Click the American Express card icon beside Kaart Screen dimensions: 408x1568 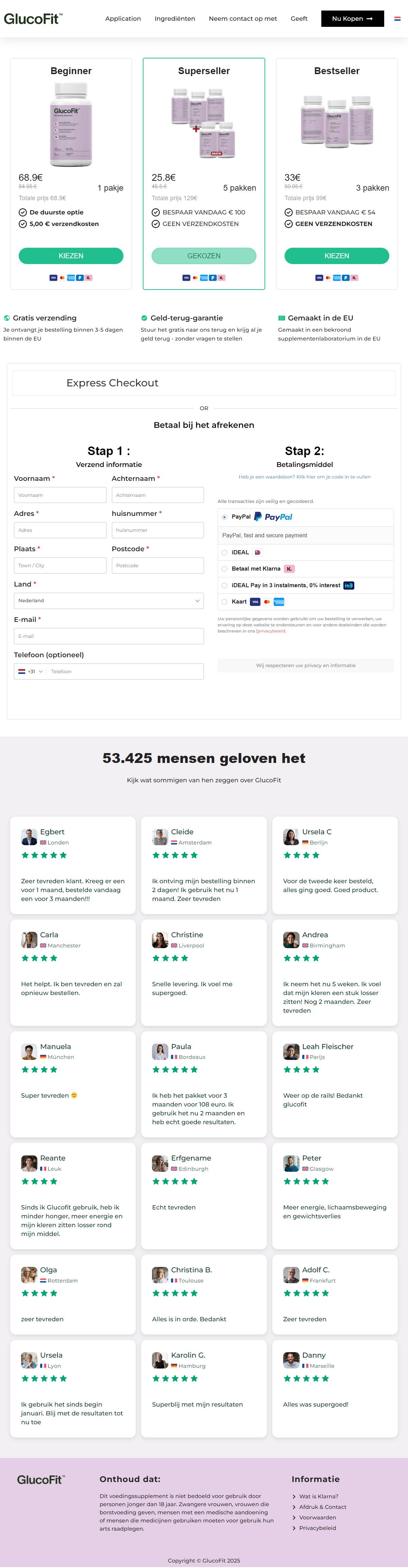[x=279, y=602]
